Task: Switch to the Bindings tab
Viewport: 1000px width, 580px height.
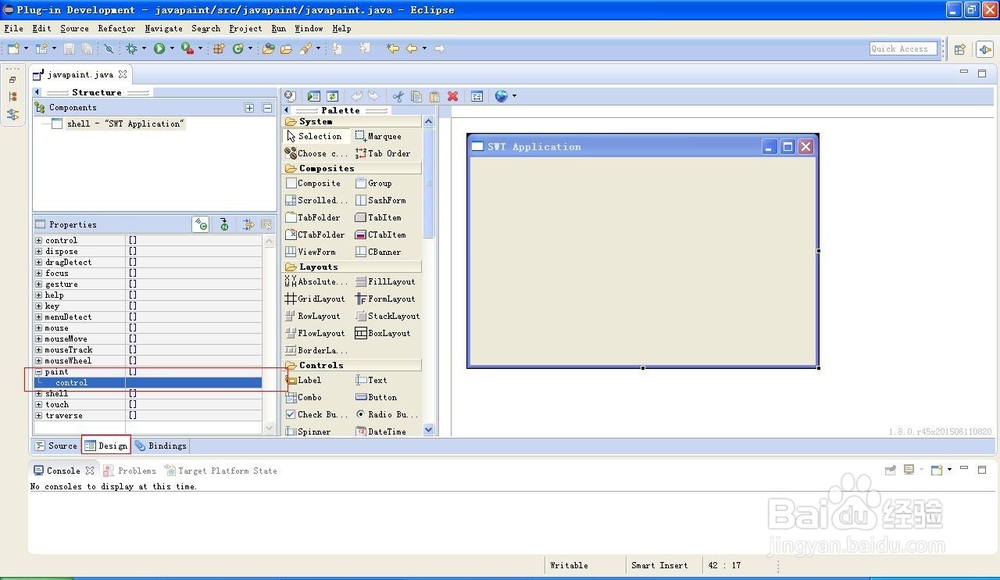Action: coord(161,445)
